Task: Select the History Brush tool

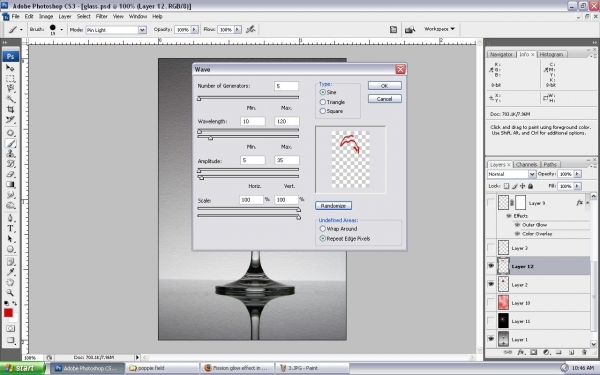Action: pos(10,164)
